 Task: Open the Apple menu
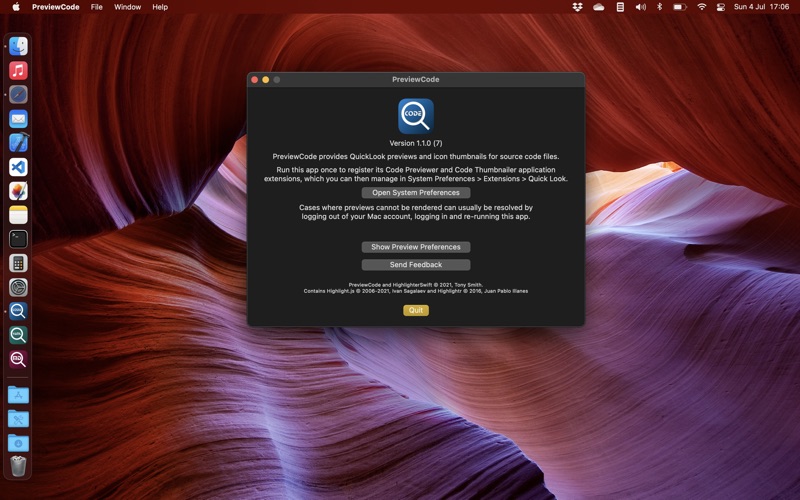(16, 7)
